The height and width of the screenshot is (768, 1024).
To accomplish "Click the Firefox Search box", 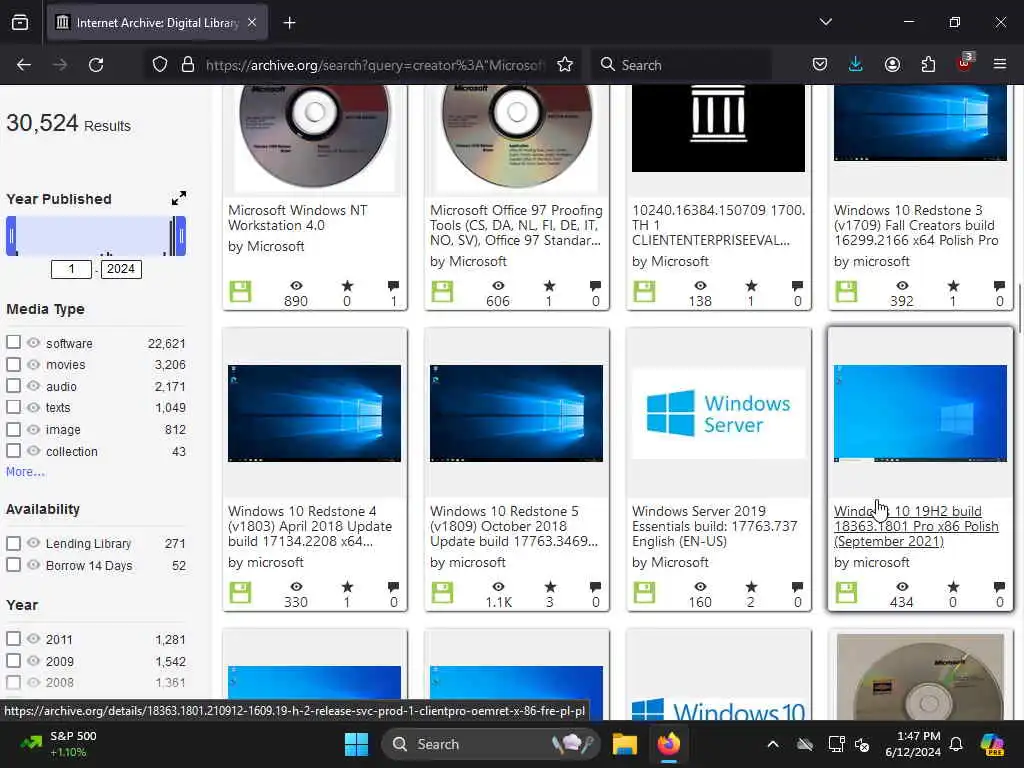I will pyautogui.click(x=681, y=65).
